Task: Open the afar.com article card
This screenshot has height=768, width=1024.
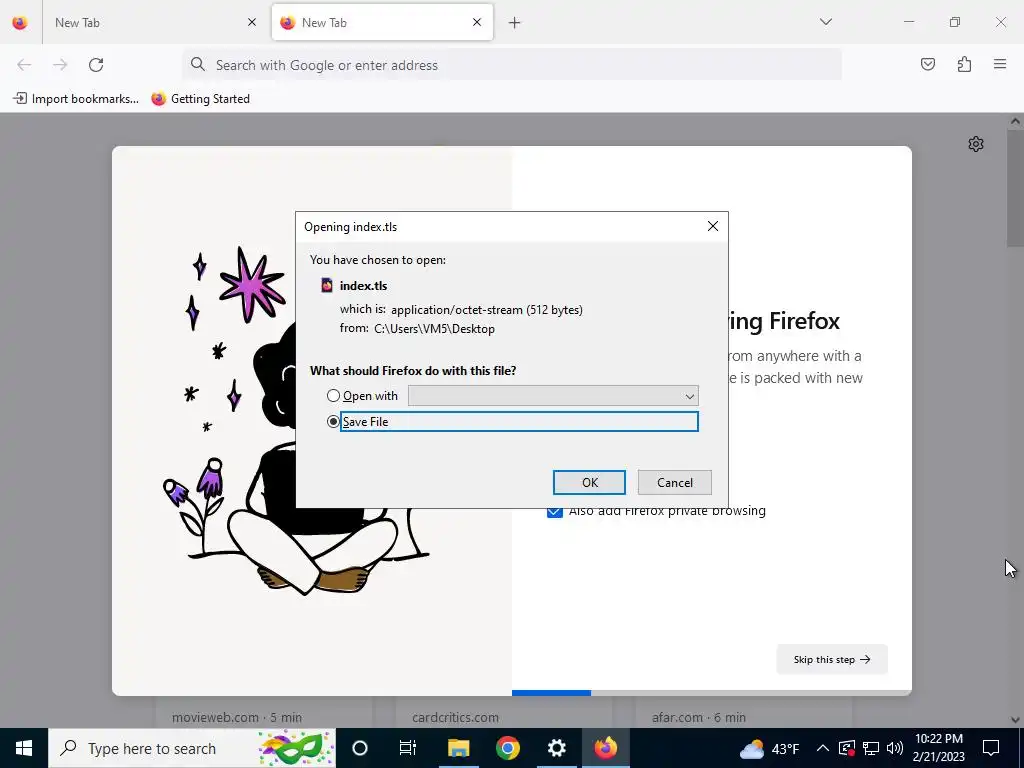Action: [744, 712]
